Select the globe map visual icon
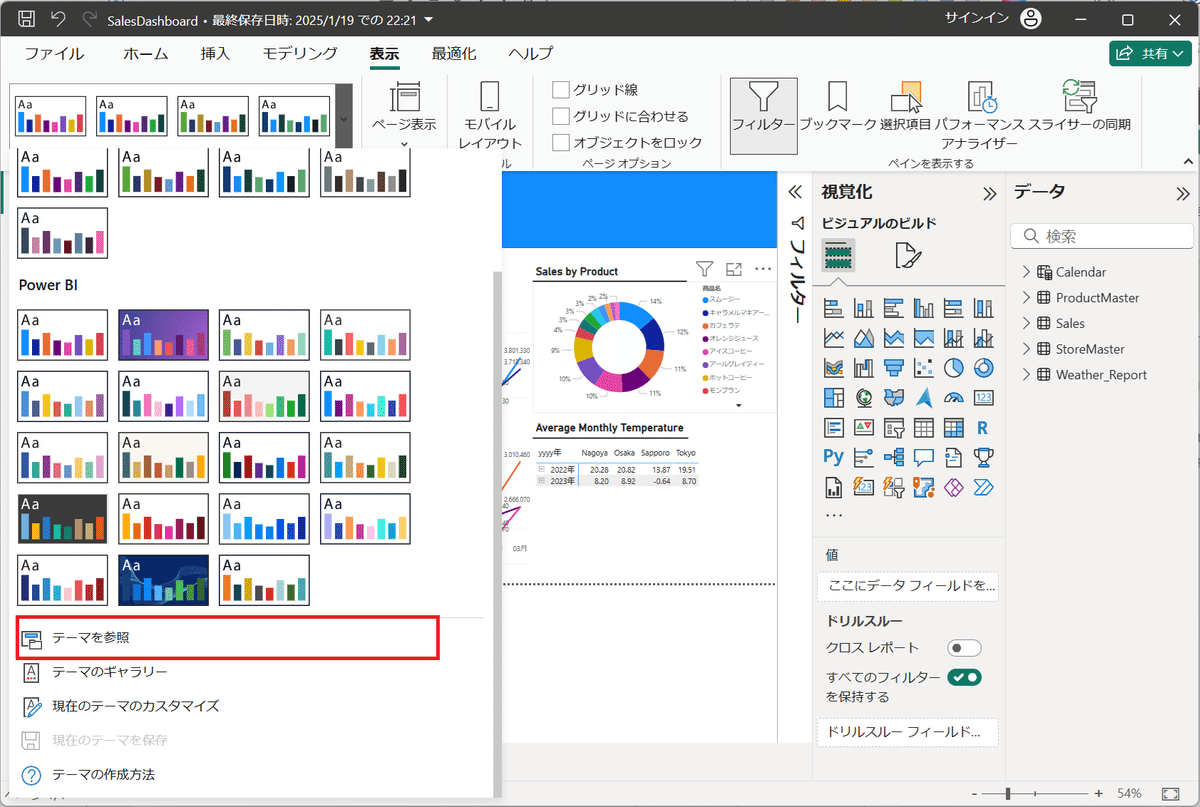This screenshot has width=1200, height=807. tap(863, 398)
